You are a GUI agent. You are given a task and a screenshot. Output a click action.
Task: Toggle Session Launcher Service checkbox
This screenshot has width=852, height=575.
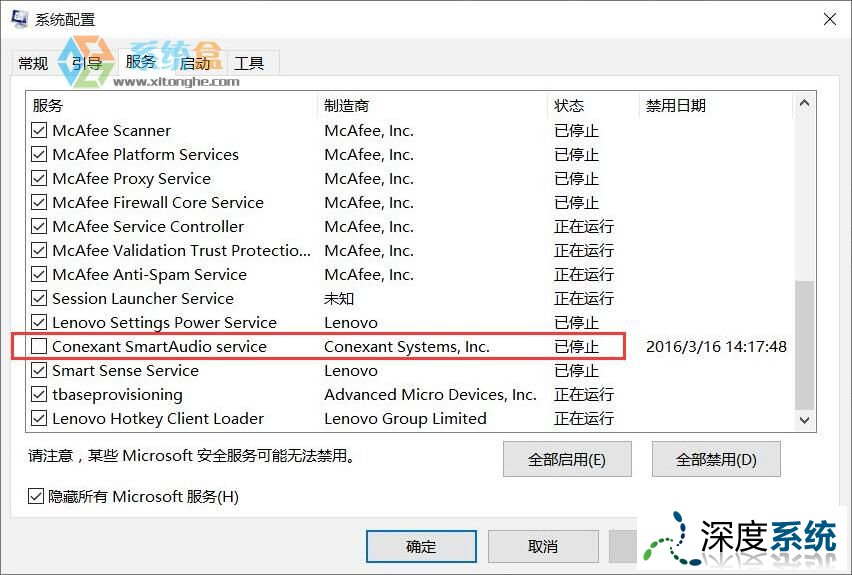[39, 298]
